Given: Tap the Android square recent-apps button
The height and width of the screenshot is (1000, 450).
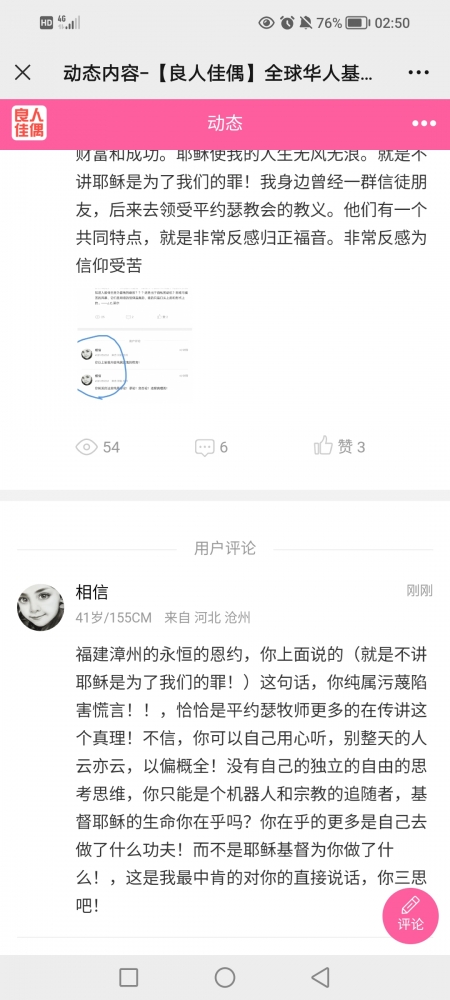Looking at the screenshot, I should (x=129, y=977).
